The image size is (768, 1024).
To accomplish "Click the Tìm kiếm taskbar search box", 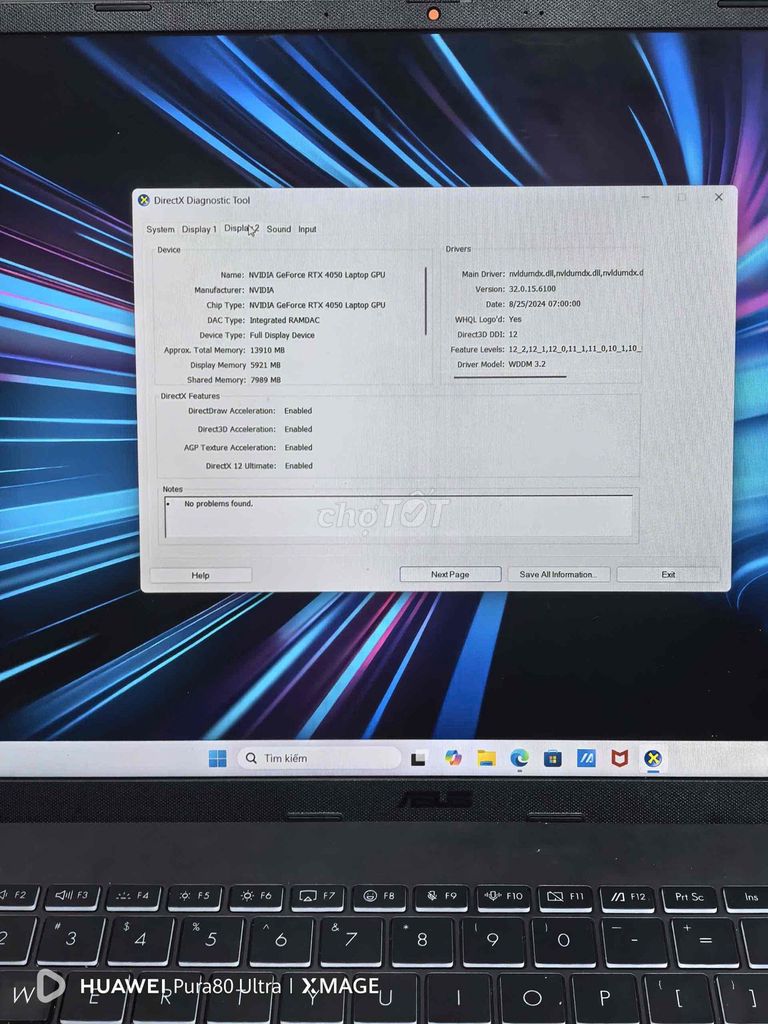I will (x=320, y=758).
